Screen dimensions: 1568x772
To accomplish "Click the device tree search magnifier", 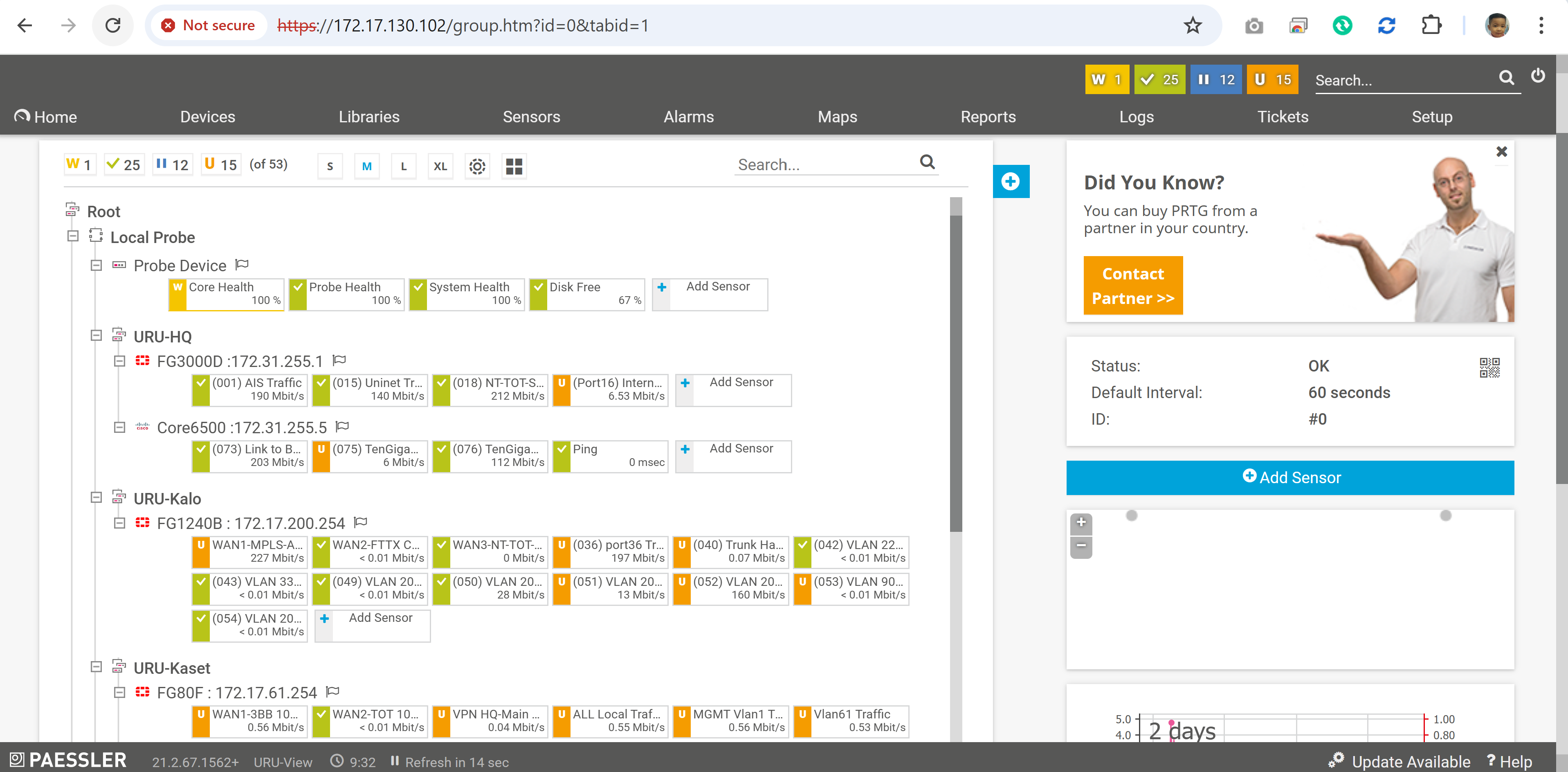I will (927, 162).
